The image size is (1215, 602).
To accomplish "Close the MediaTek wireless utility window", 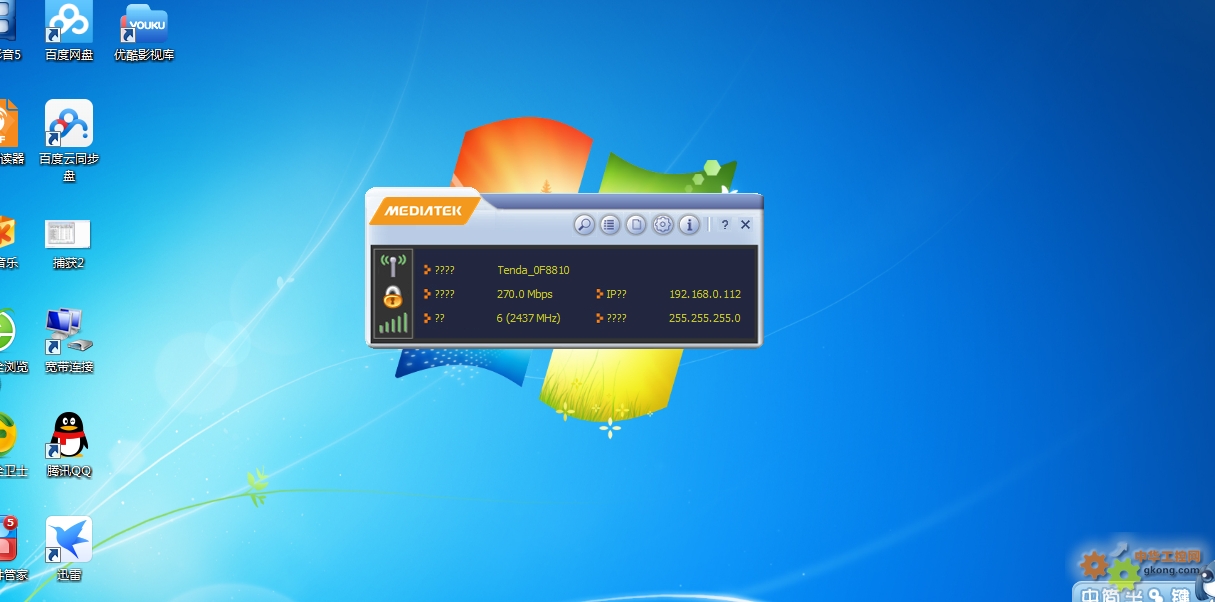I will [x=745, y=225].
